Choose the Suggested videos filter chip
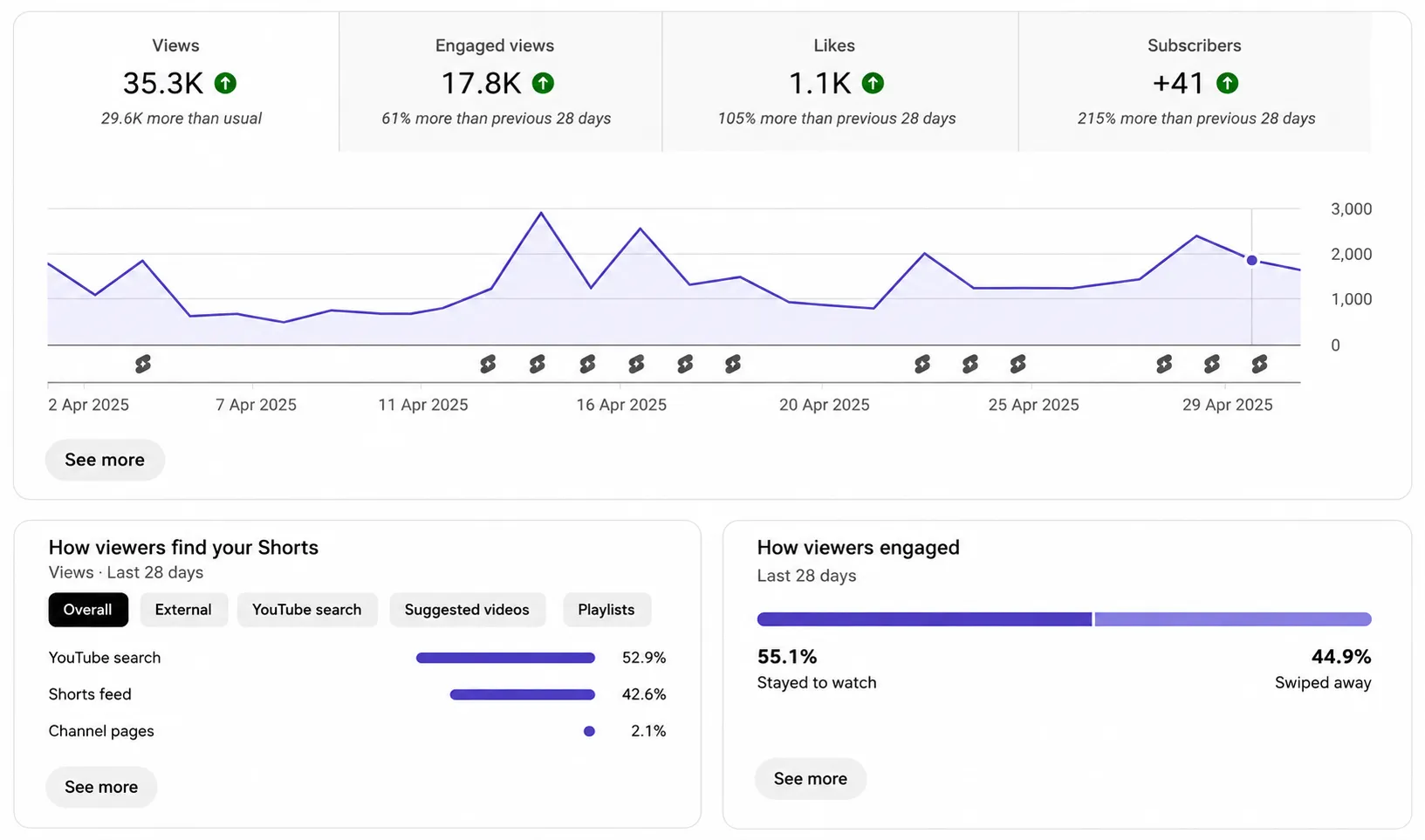Viewport: 1425px width, 840px height. [x=467, y=610]
